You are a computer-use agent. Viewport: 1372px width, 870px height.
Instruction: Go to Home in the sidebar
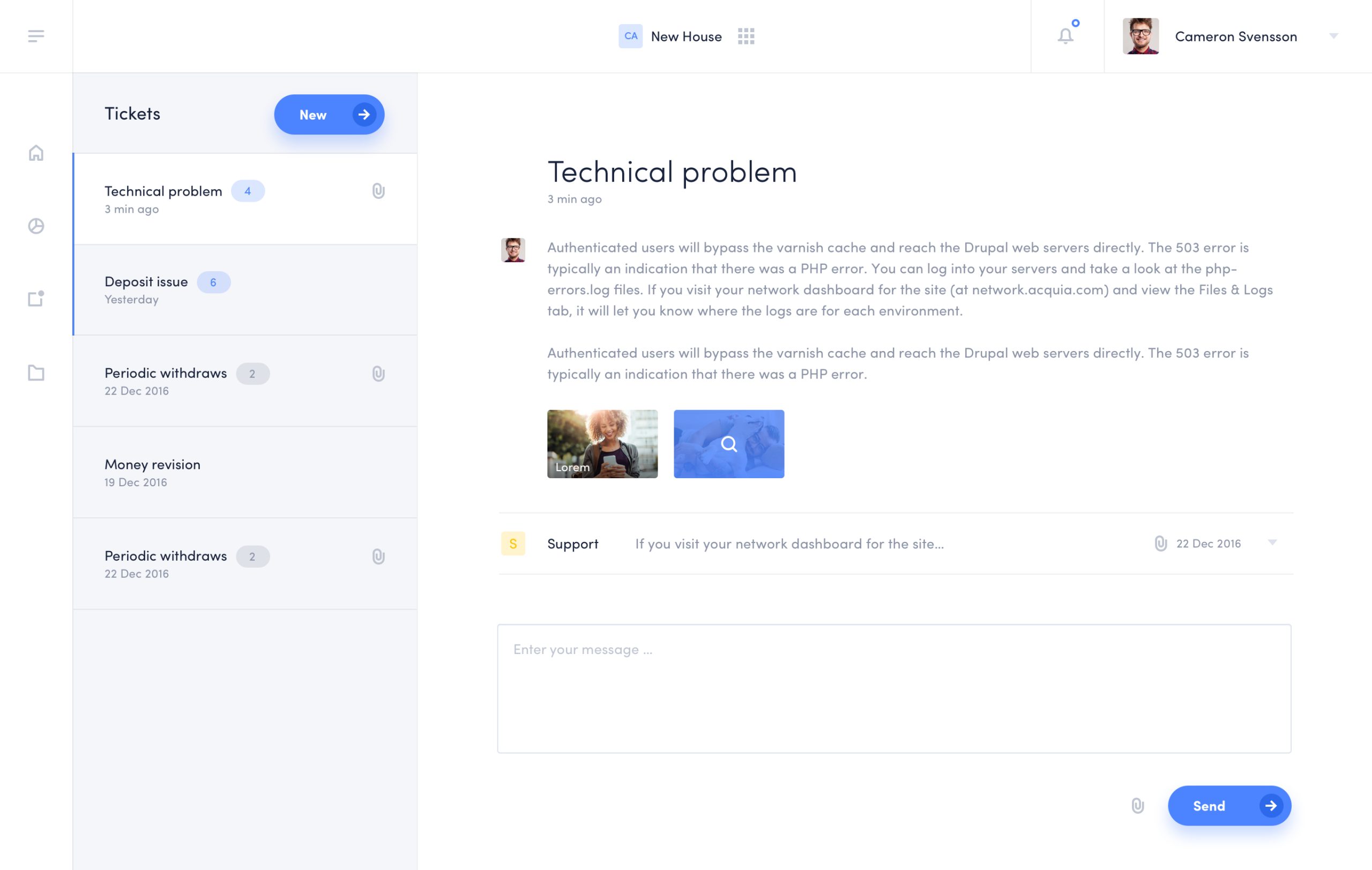point(36,153)
